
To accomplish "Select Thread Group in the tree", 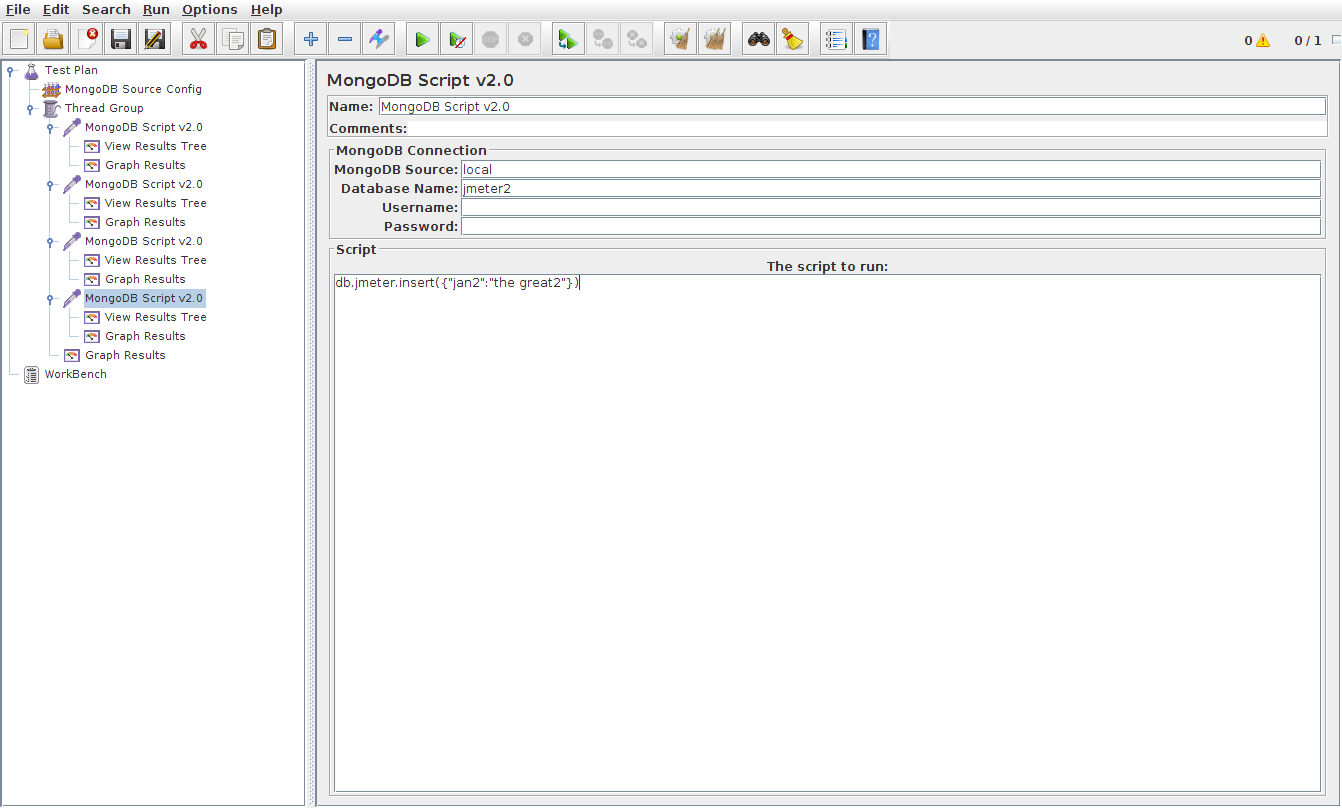I will click(104, 108).
